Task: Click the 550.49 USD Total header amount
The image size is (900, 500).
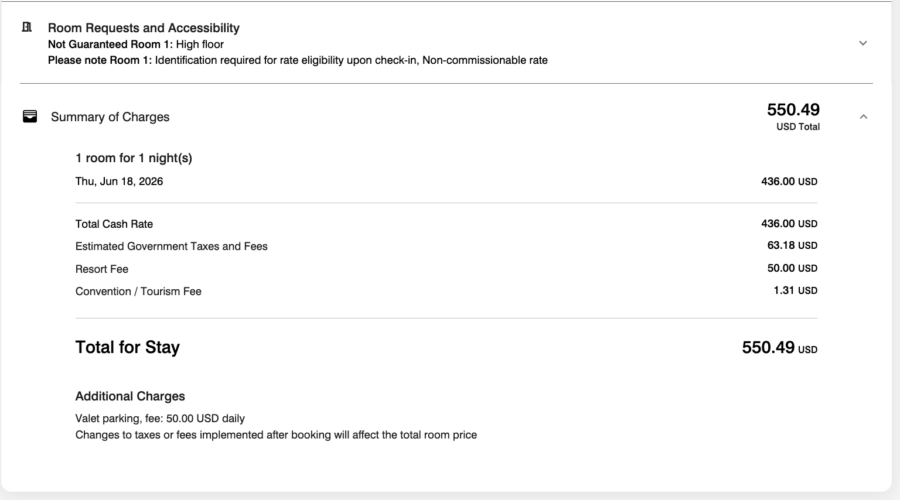Action: [x=793, y=116]
